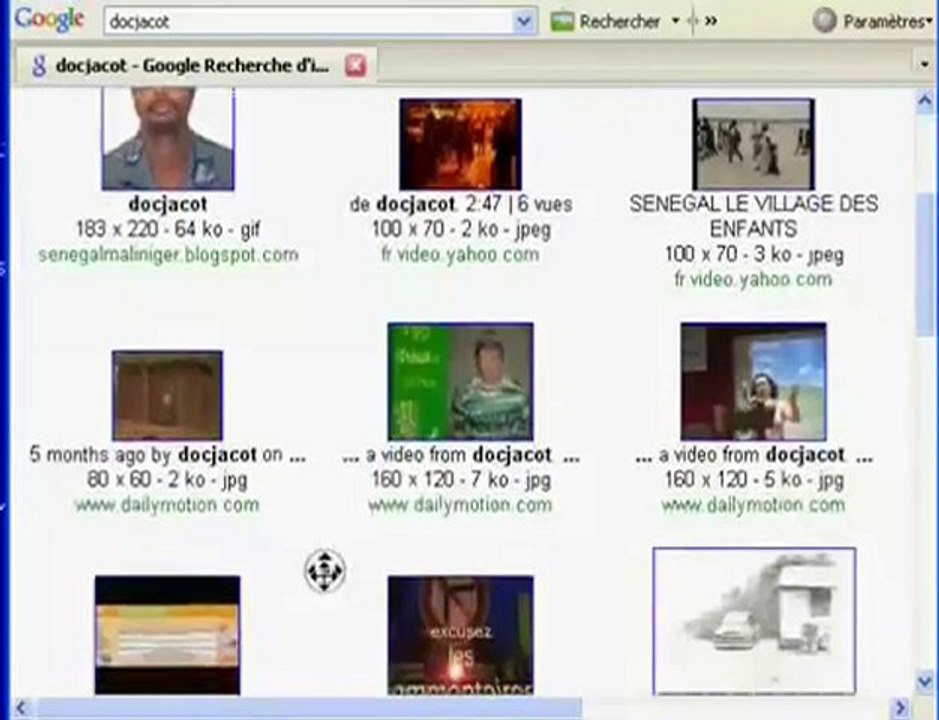Open dailymotion link under 5 ko result
Viewport: 939px width, 720px height.
pyautogui.click(x=753, y=505)
